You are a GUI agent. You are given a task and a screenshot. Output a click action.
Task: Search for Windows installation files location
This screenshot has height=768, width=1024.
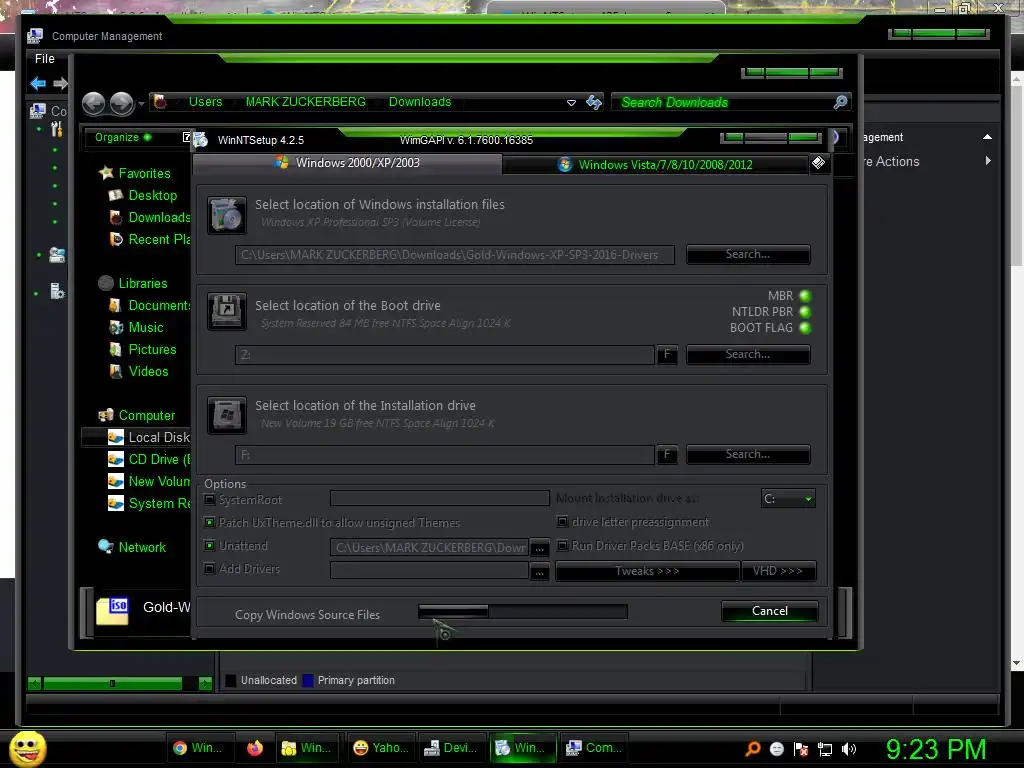tap(748, 255)
